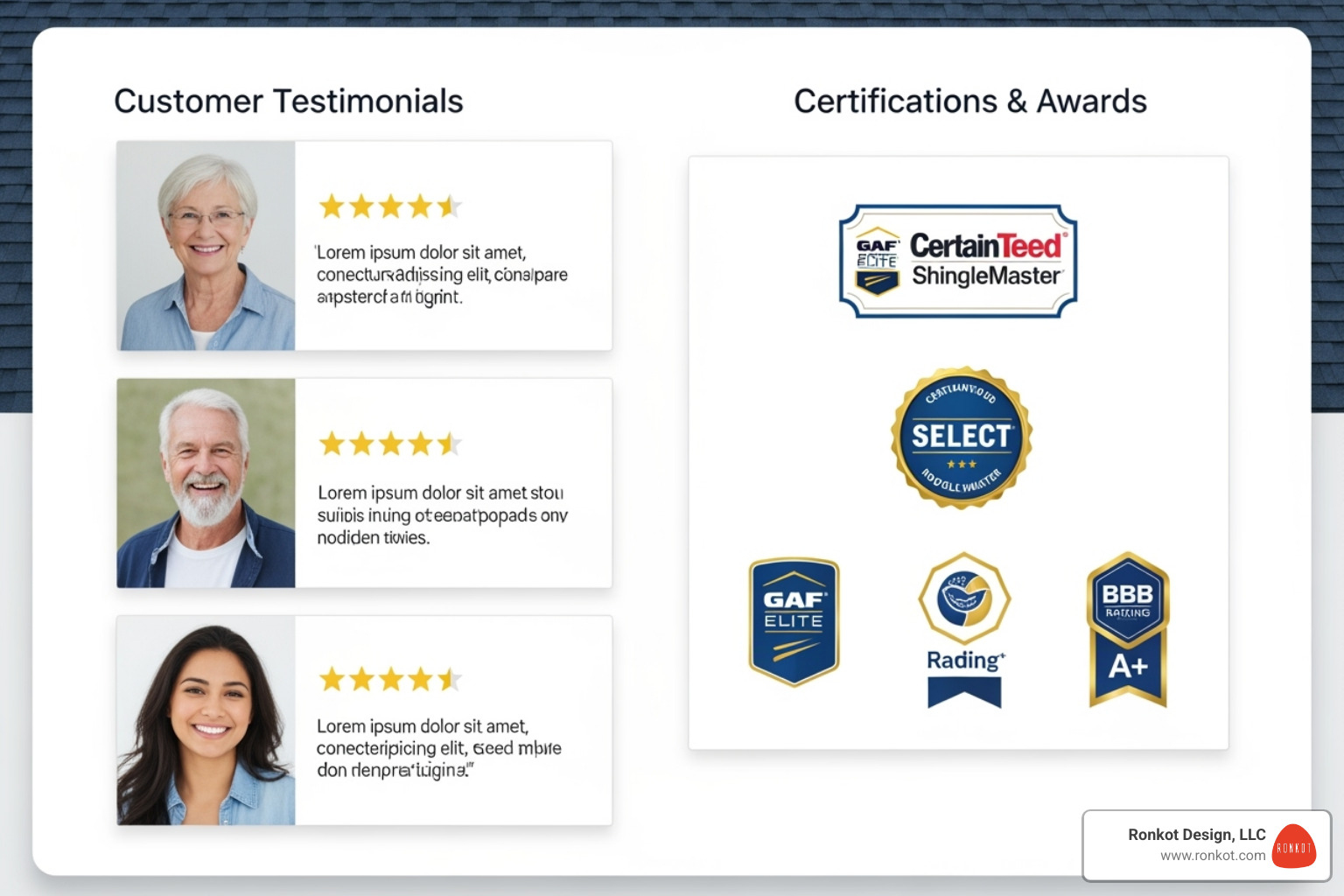Viewport: 1344px width, 896px height.
Task: Select the gold SELECT seal badge
Action: click(x=962, y=437)
